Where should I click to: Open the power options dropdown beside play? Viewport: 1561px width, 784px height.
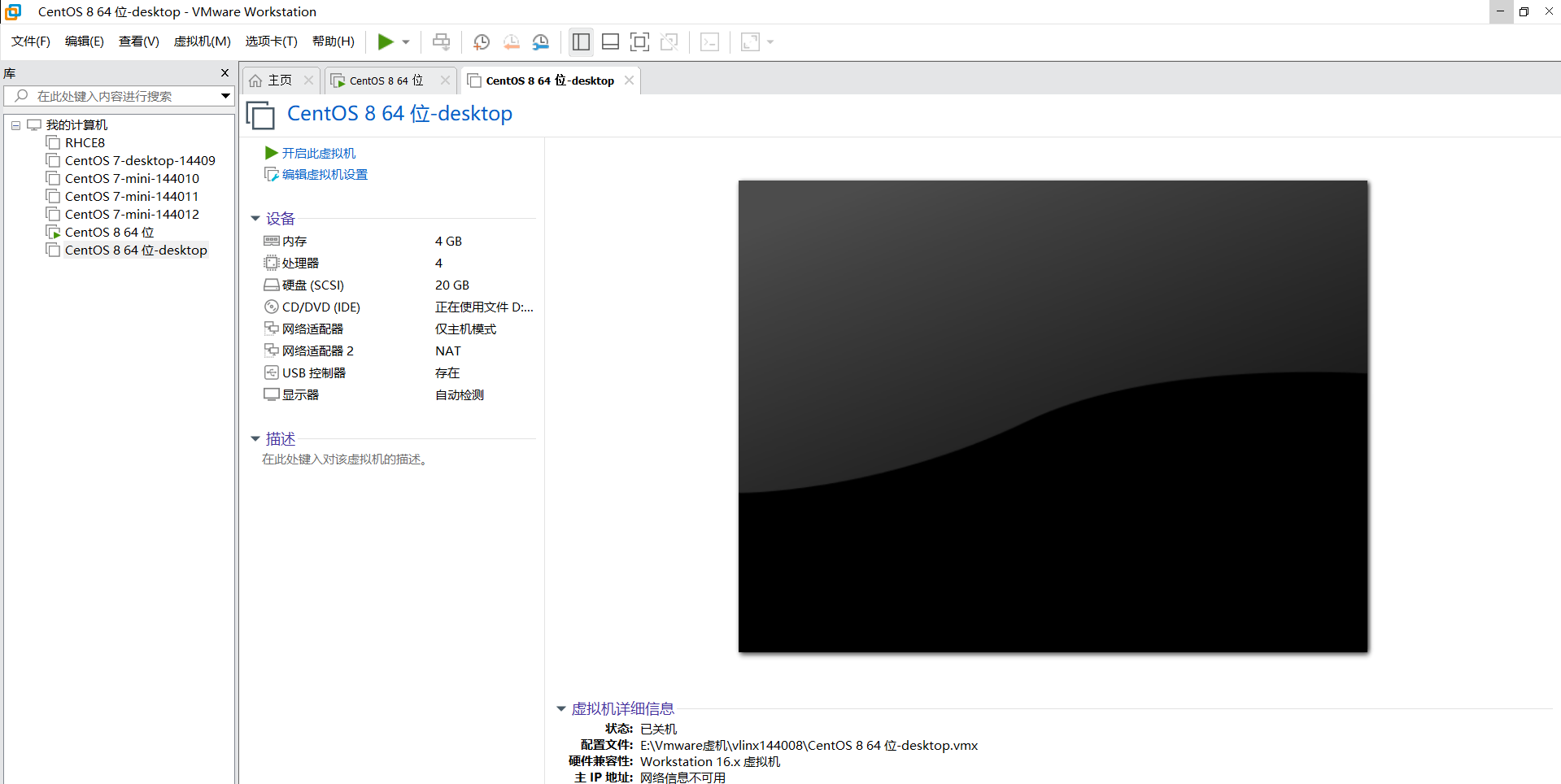tap(404, 41)
